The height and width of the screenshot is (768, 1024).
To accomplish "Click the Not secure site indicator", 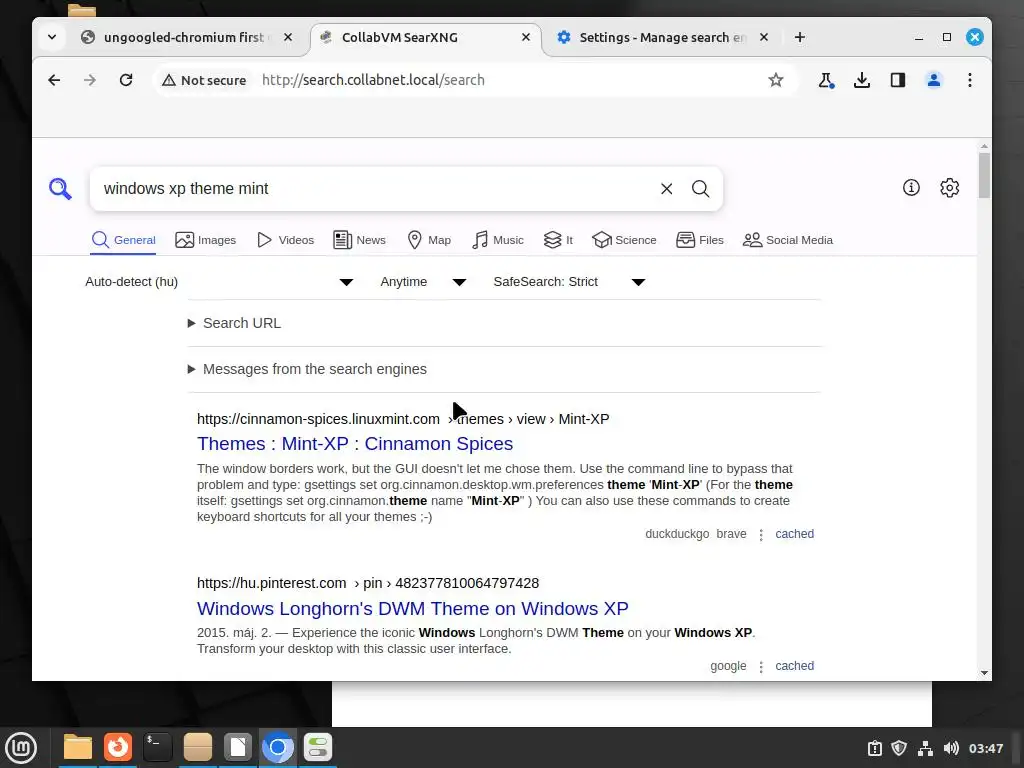I will (x=204, y=80).
